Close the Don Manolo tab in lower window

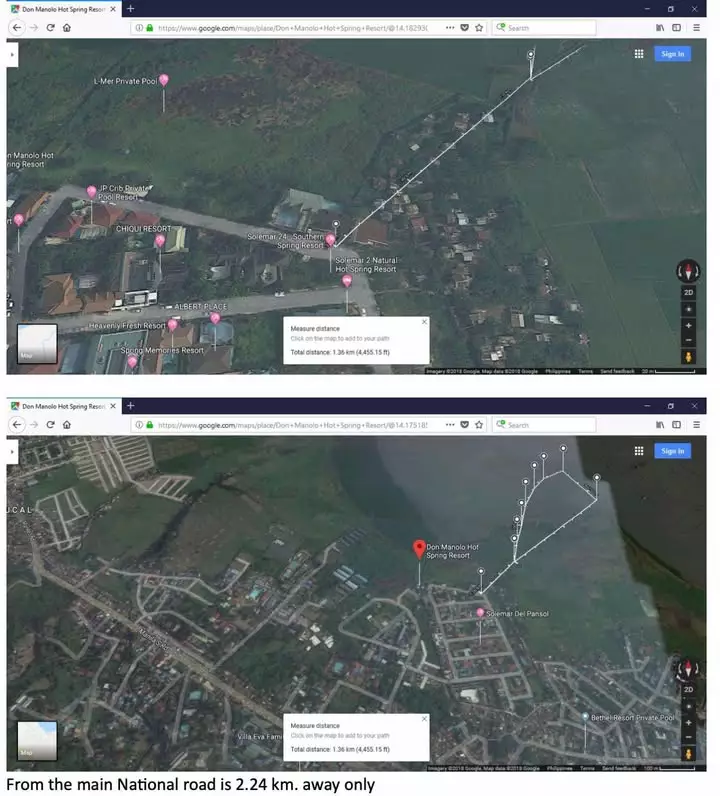113,406
